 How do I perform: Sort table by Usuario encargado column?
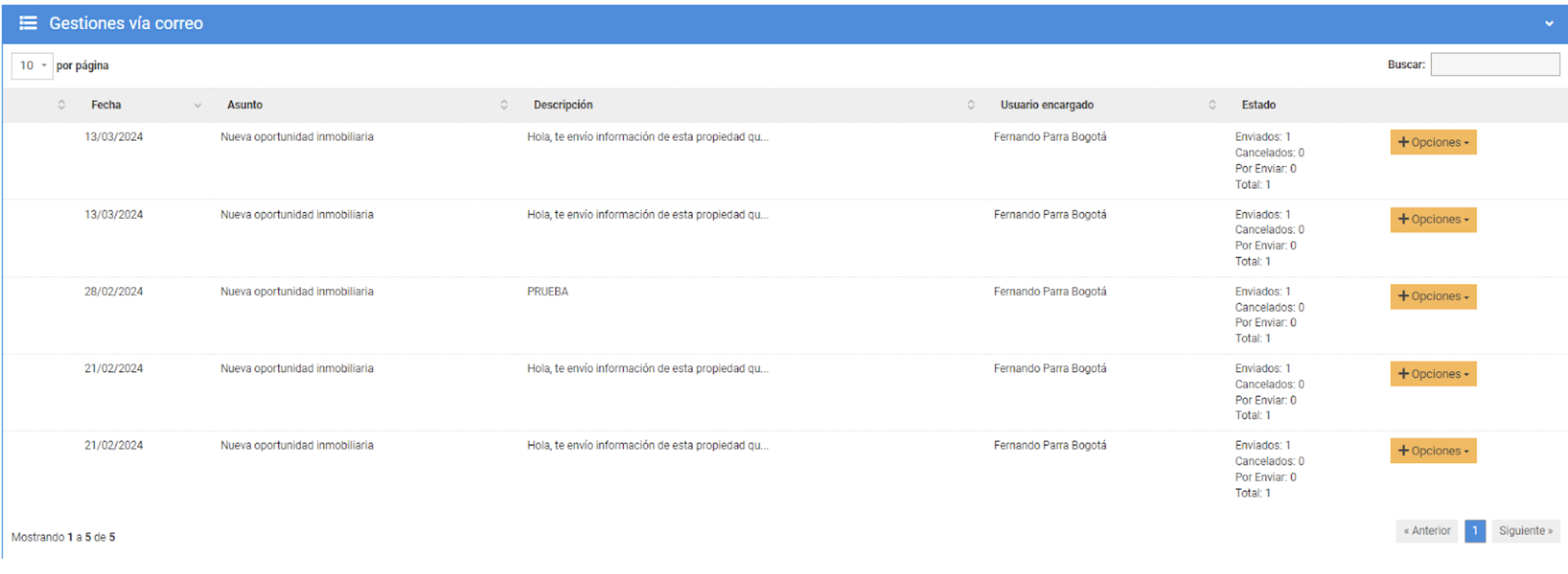[1047, 105]
